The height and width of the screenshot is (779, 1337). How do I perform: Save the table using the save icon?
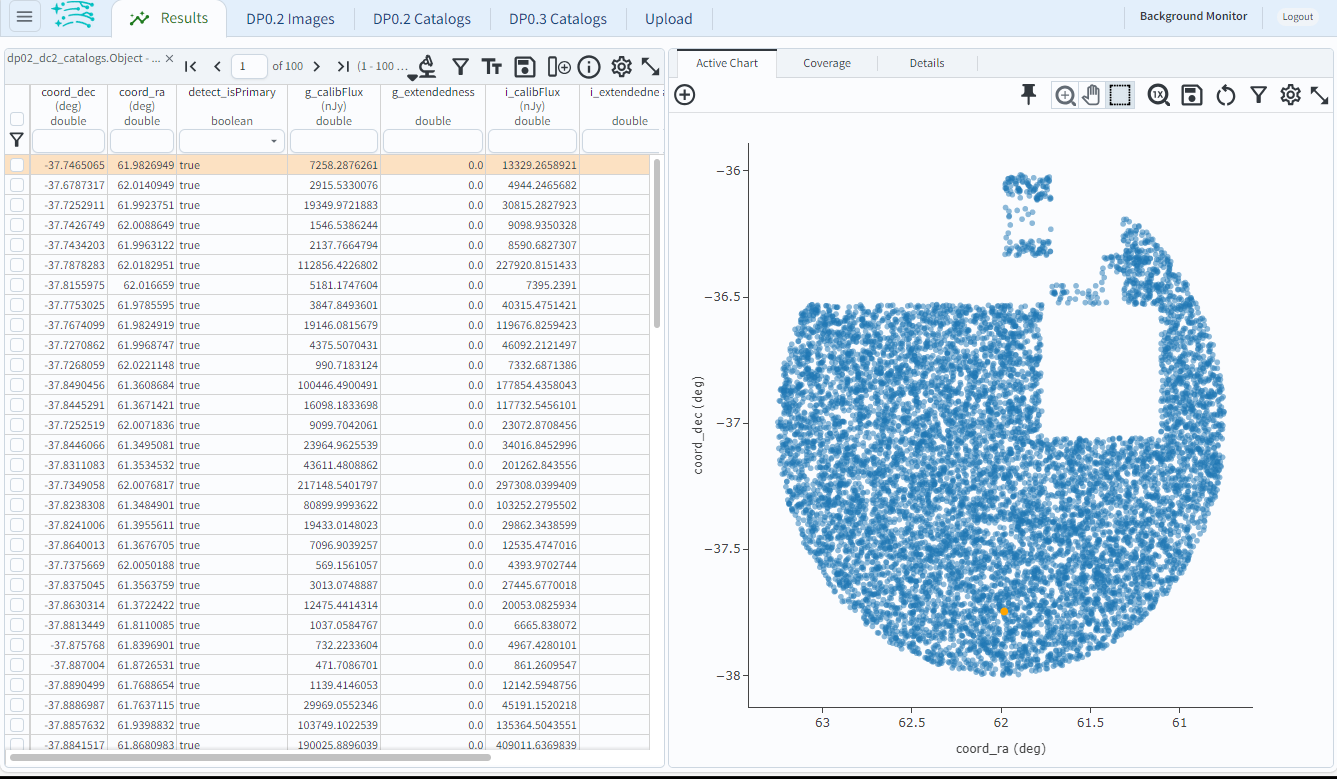click(x=524, y=66)
